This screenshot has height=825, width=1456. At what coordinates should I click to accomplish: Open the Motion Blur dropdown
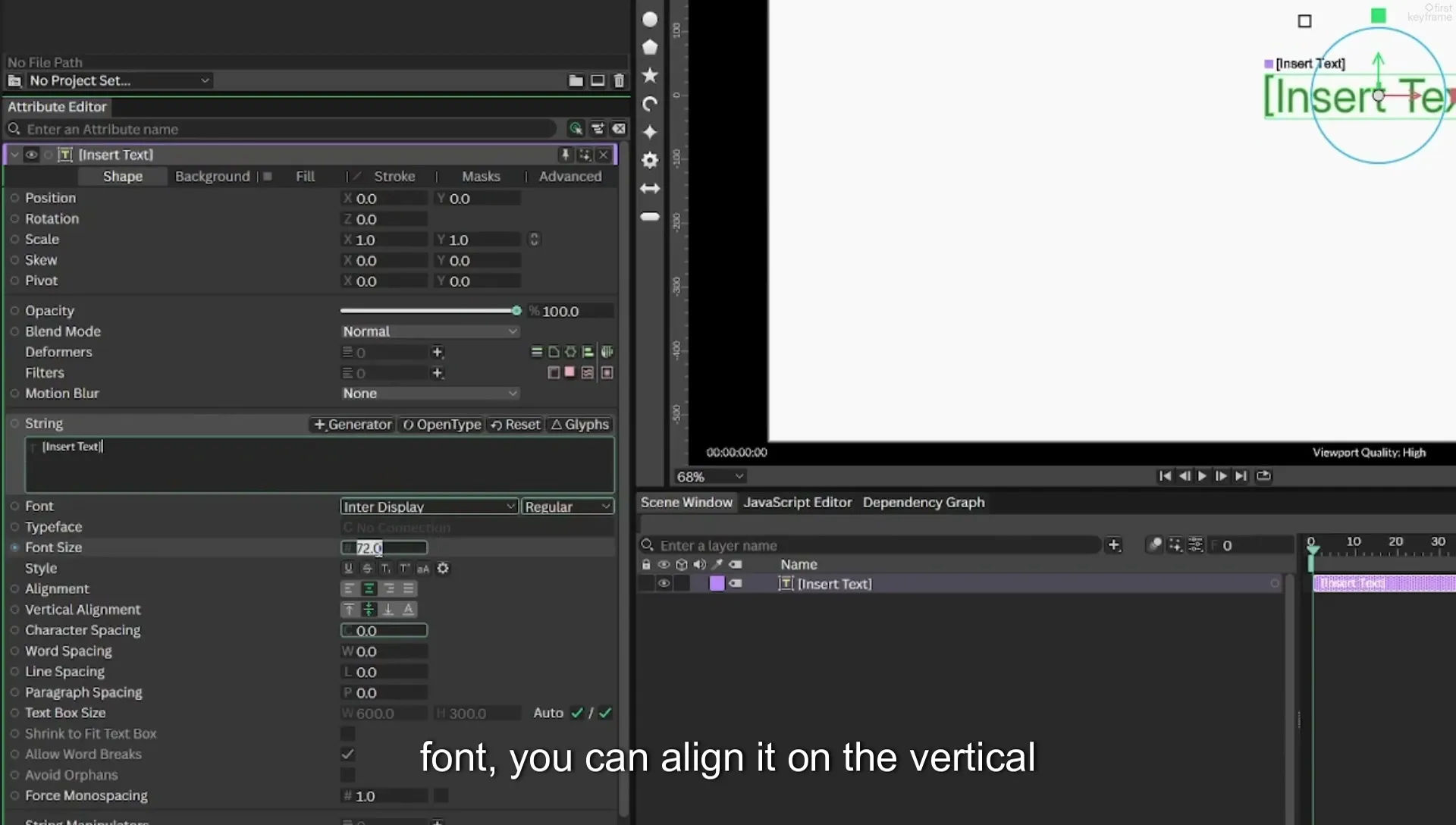click(429, 394)
